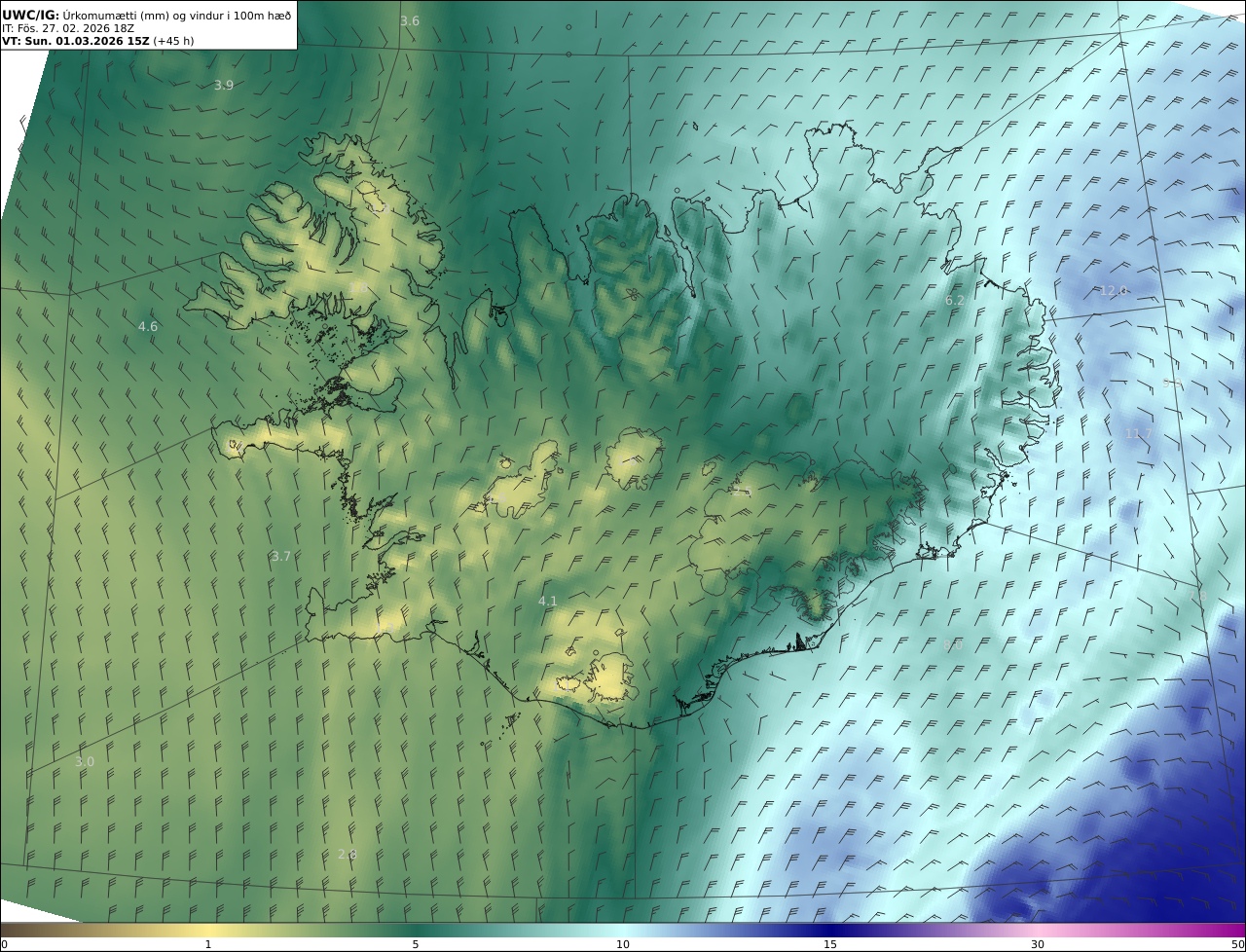Click the 4.1 value label over Iceland
This screenshot has height=952, width=1246.
point(548,601)
